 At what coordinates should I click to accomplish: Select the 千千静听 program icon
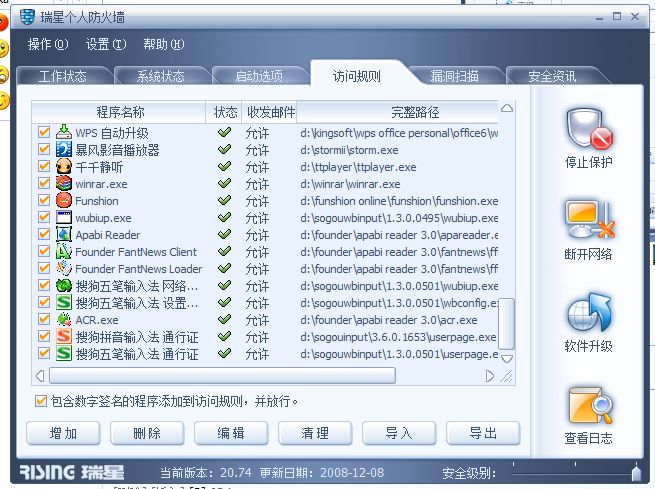click(x=64, y=166)
